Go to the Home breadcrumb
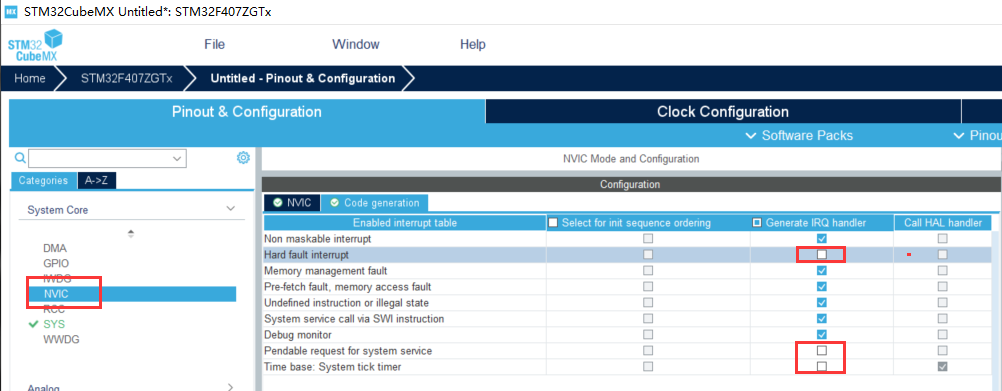Image resolution: width=1002 pixels, height=391 pixels. point(30,79)
